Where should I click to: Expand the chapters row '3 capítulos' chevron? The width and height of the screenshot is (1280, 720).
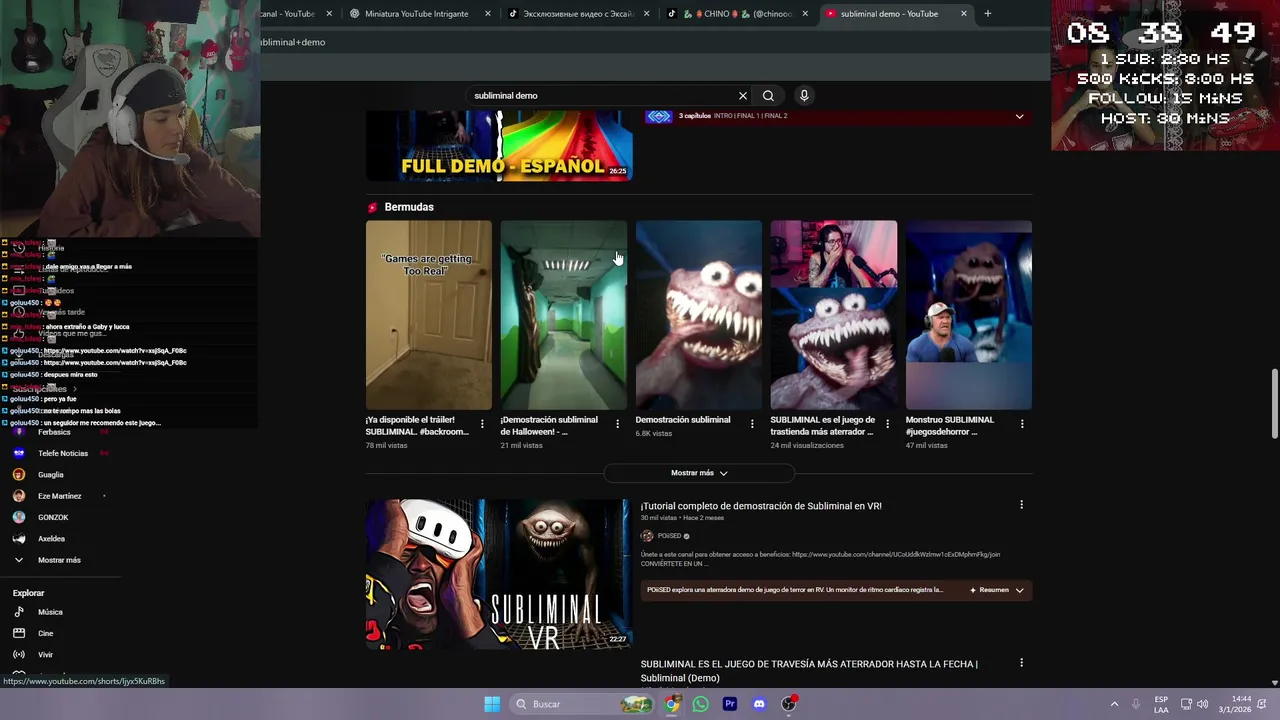(1019, 116)
